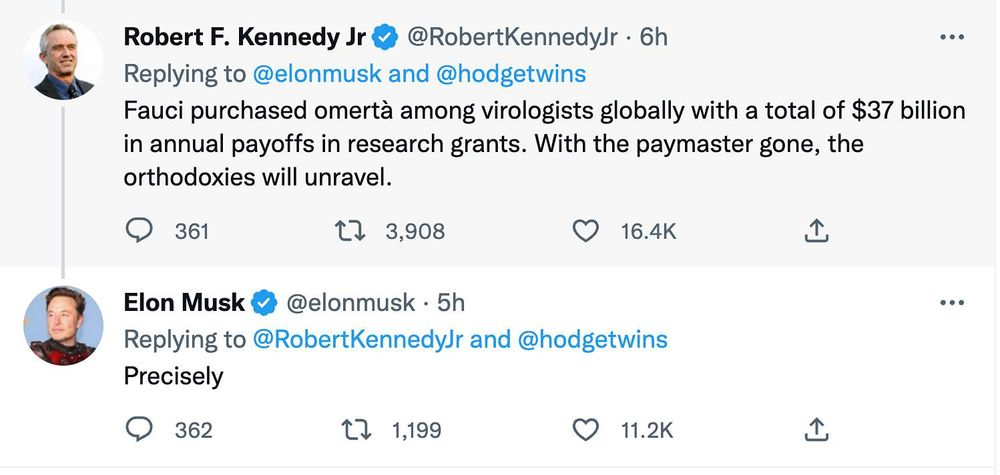The height and width of the screenshot is (475, 1000).
Task: Like Elon Musk's 'Precisely' tweet
Action: pos(583,430)
